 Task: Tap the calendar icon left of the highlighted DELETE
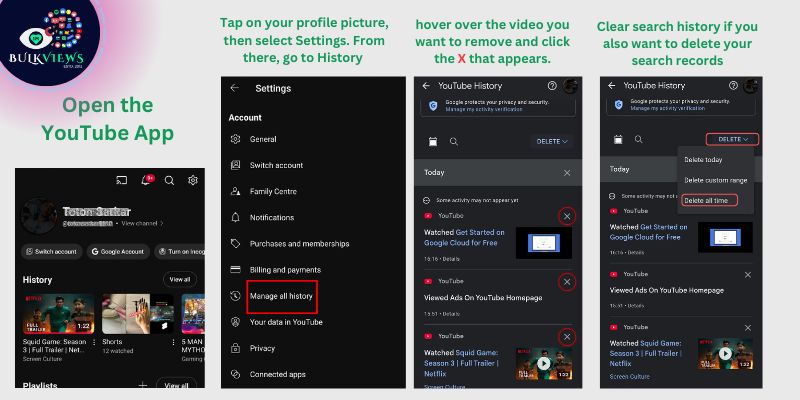point(618,139)
